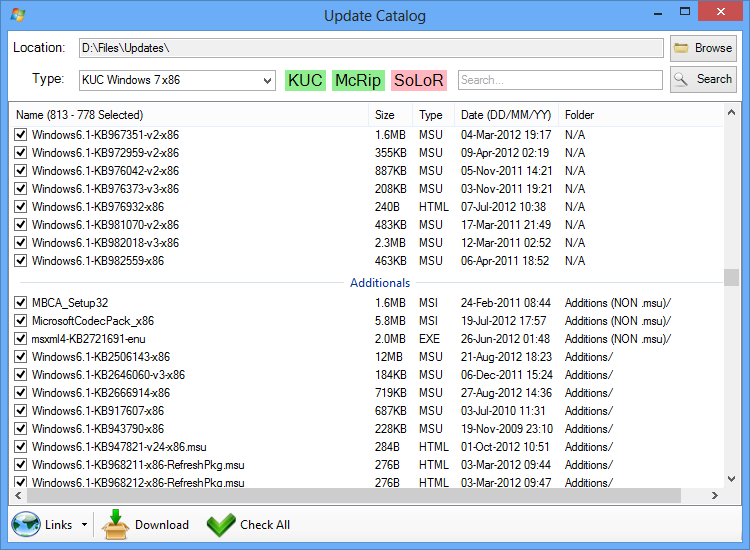Maximize the Update Catalog window
The height and width of the screenshot is (550, 750).
[x=685, y=11]
